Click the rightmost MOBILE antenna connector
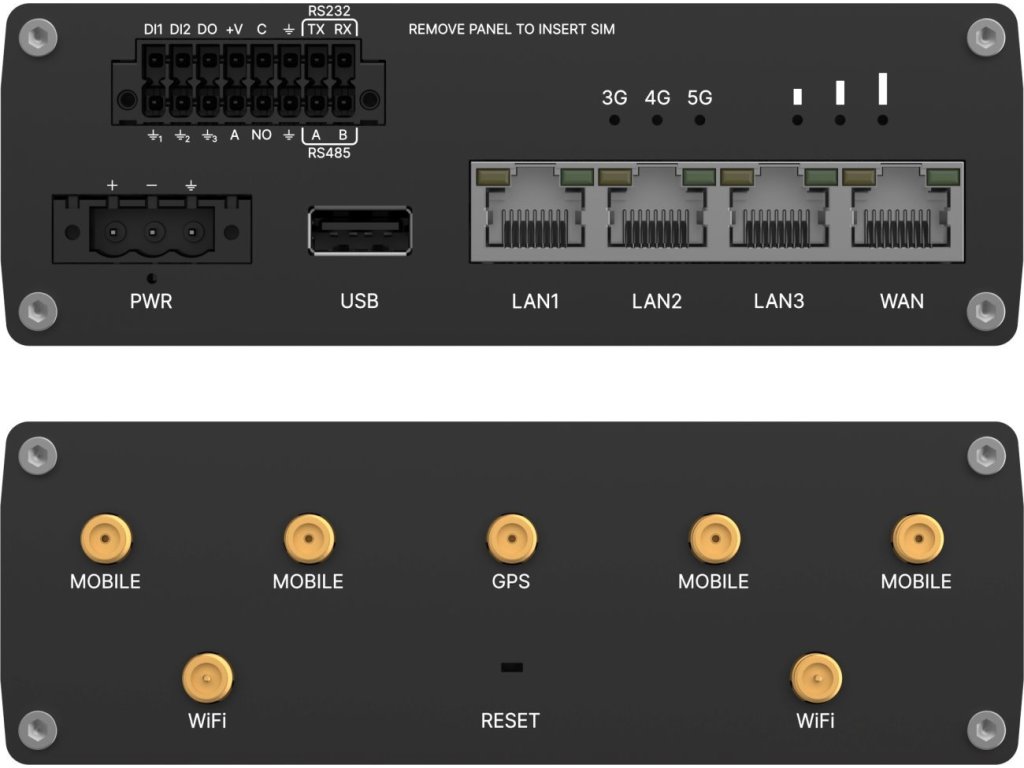Screen dimensions: 1024x768 pos(916,540)
